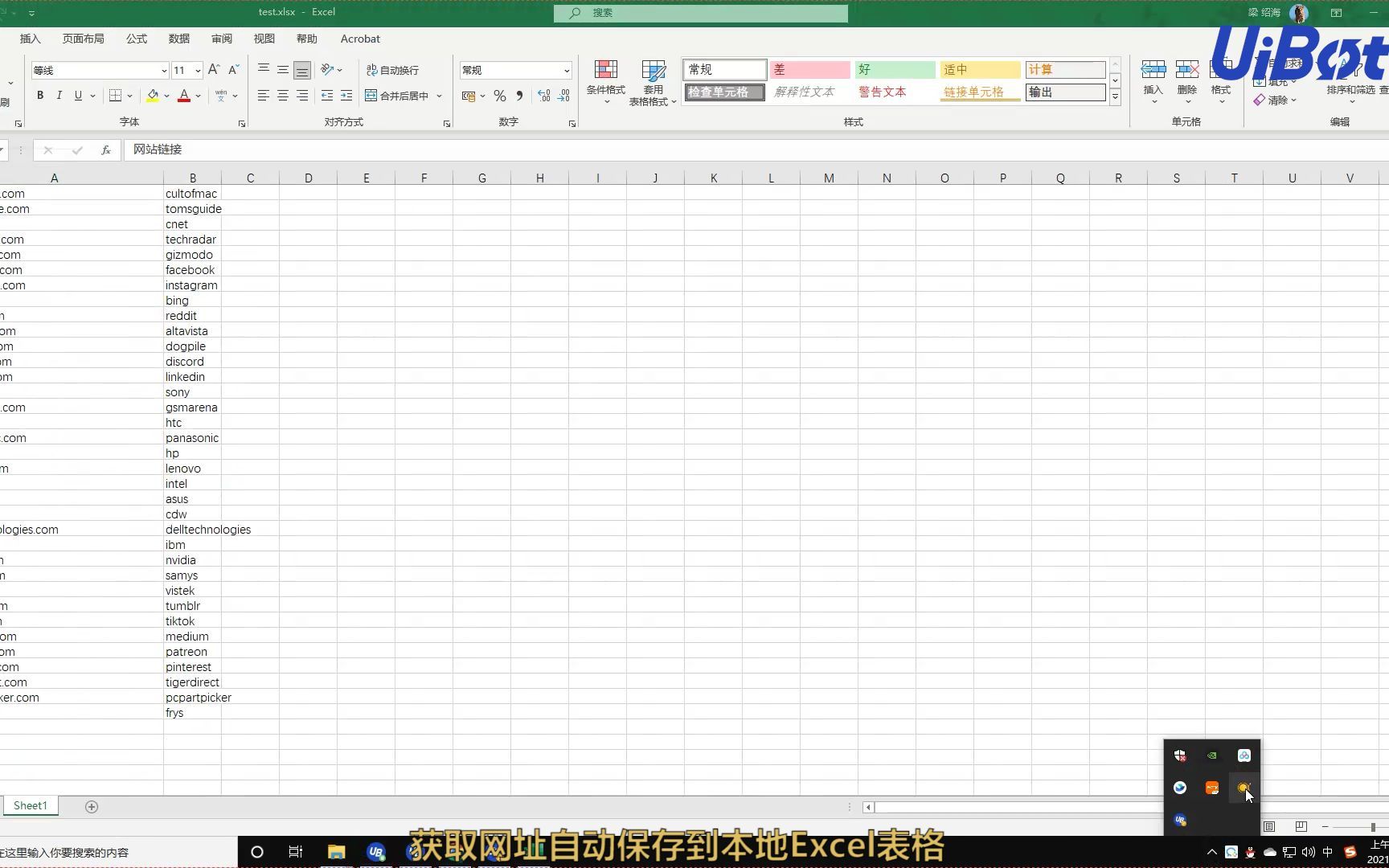Image resolution: width=1389 pixels, height=868 pixels.
Task: Open the 数据 tab
Action: point(179,39)
